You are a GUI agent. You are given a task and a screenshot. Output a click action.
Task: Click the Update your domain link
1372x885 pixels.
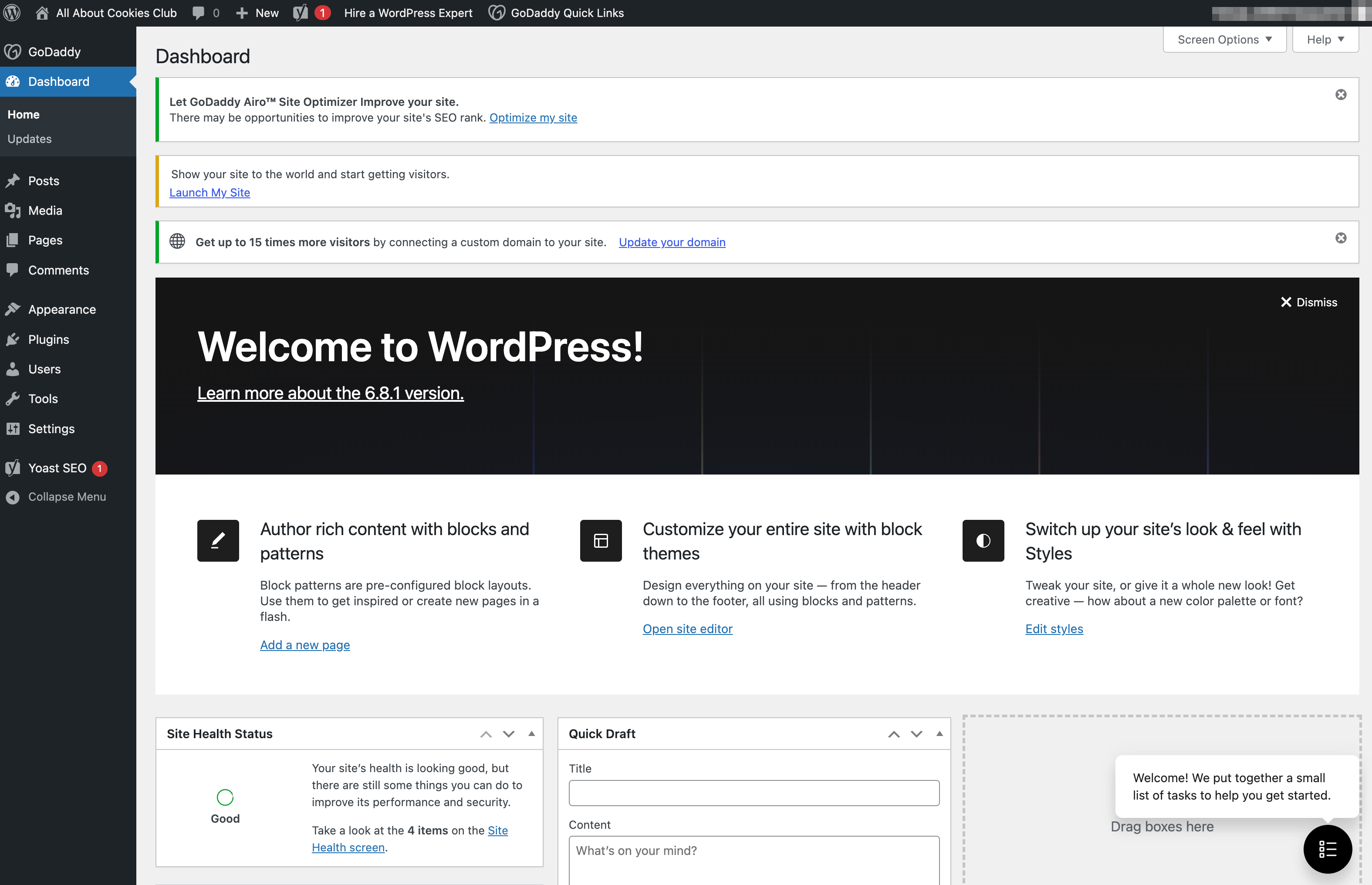[672, 242]
